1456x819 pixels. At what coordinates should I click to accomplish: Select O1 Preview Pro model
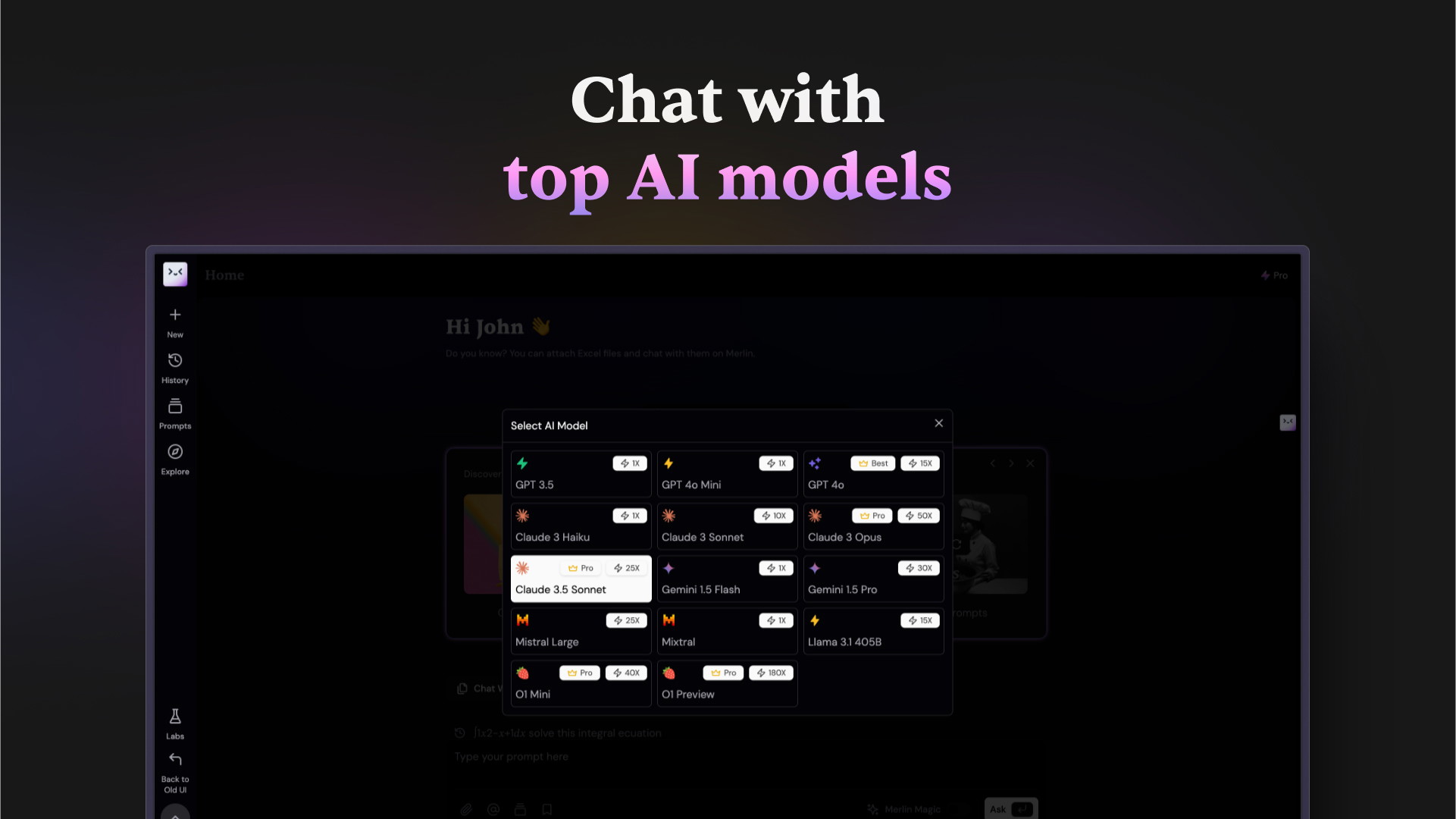(726, 682)
